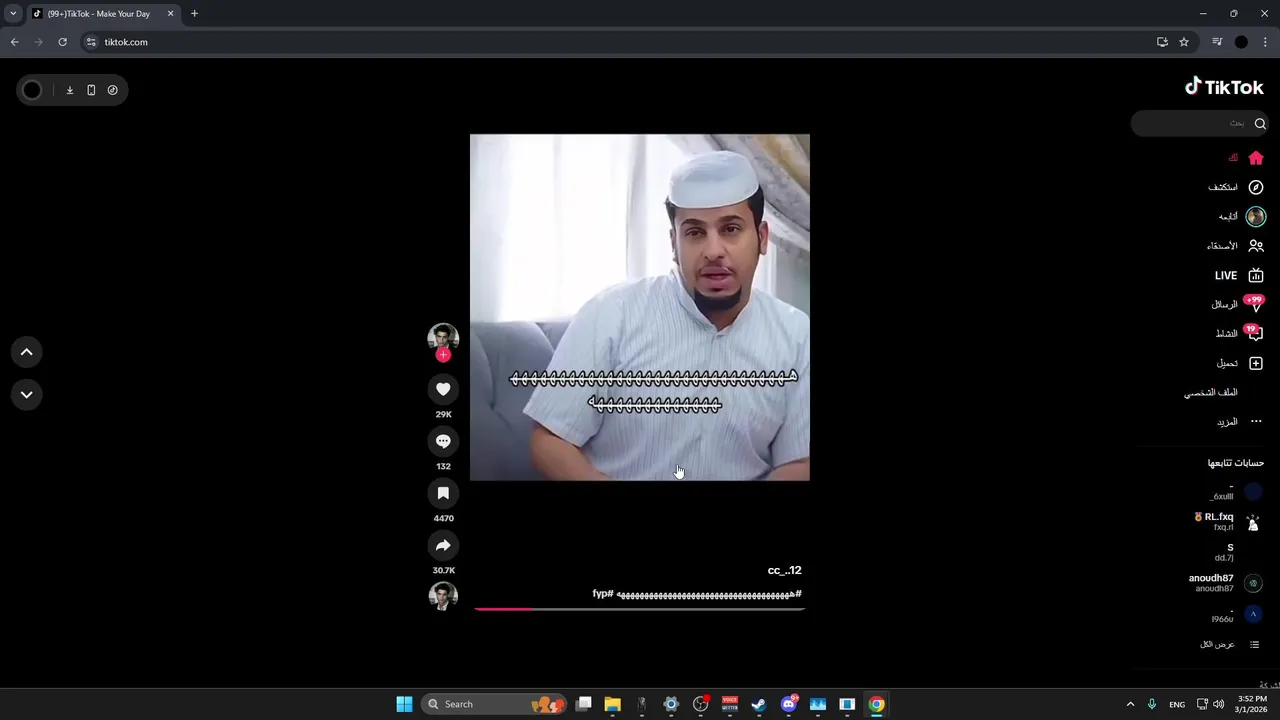Open the l966u followed account
This screenshot has width=1280, height=720.
coord(1236,614)
